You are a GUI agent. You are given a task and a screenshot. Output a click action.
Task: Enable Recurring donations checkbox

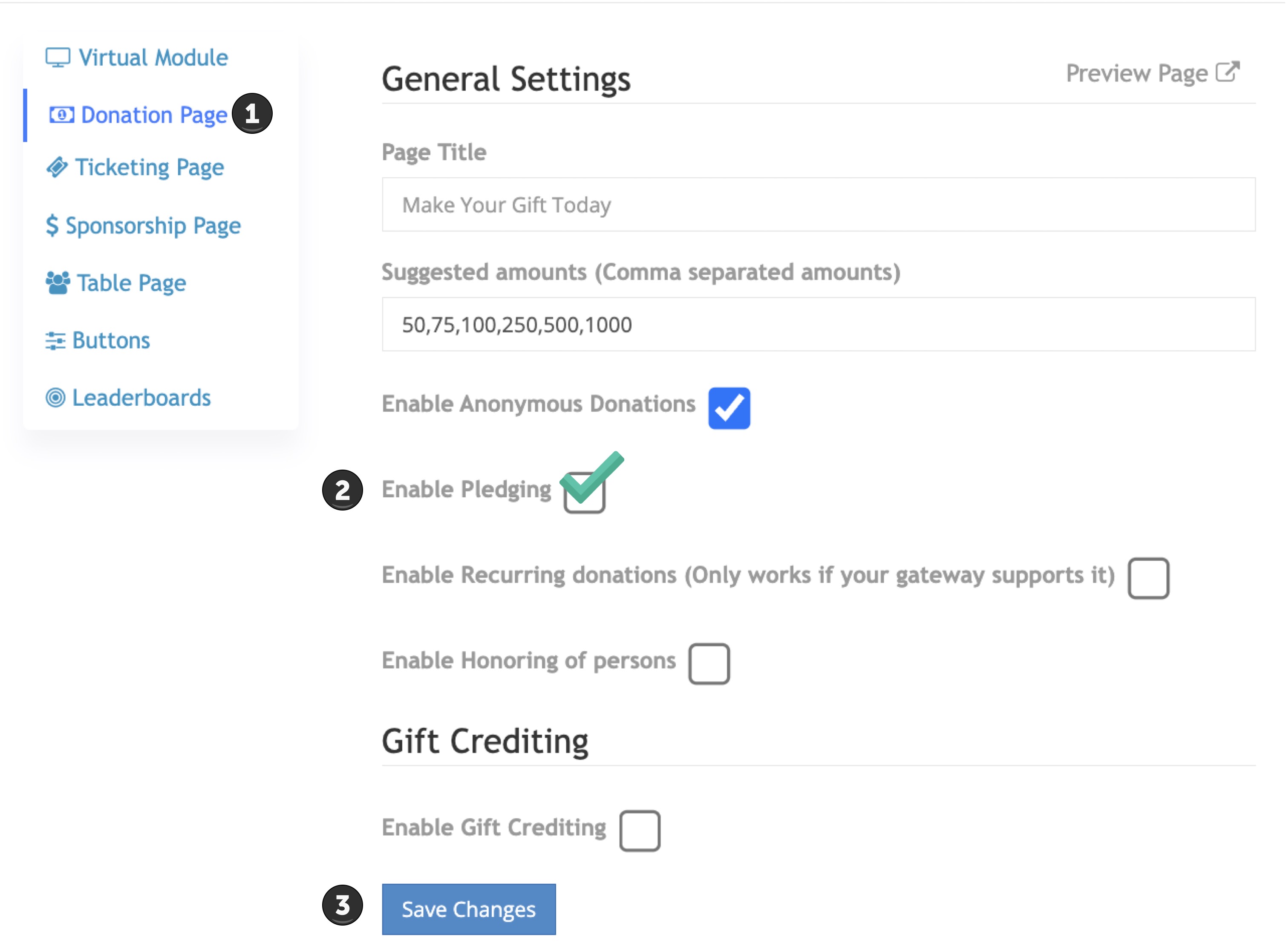[x=1148, y=578]
